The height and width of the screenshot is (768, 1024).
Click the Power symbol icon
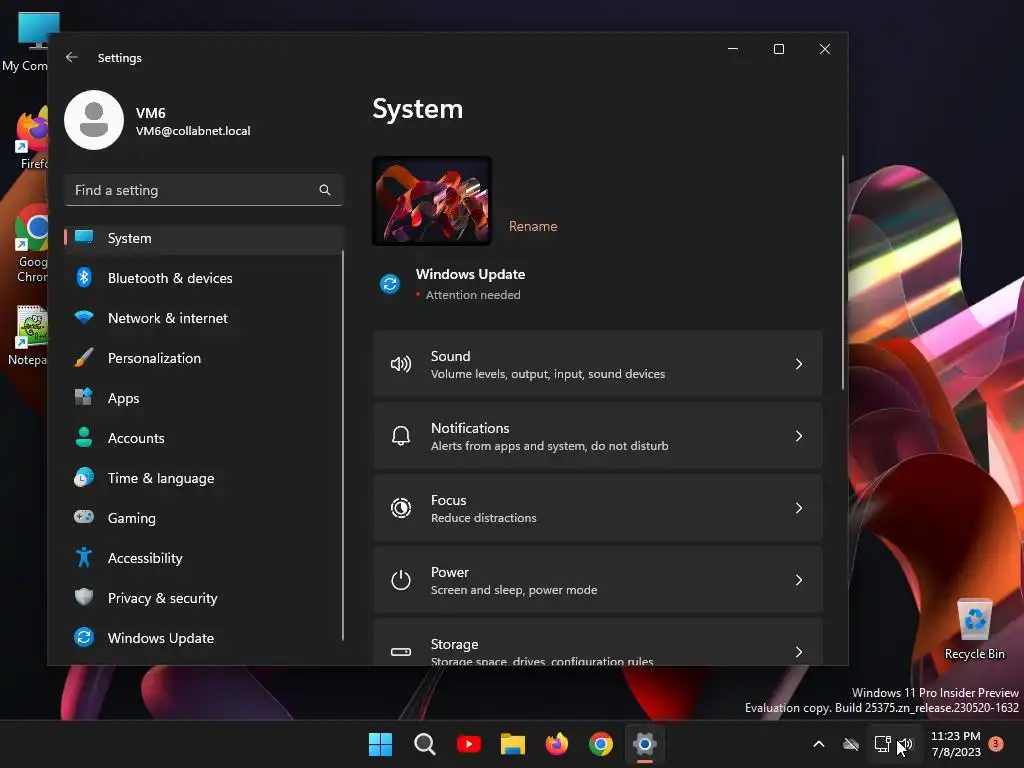(401, 580)
